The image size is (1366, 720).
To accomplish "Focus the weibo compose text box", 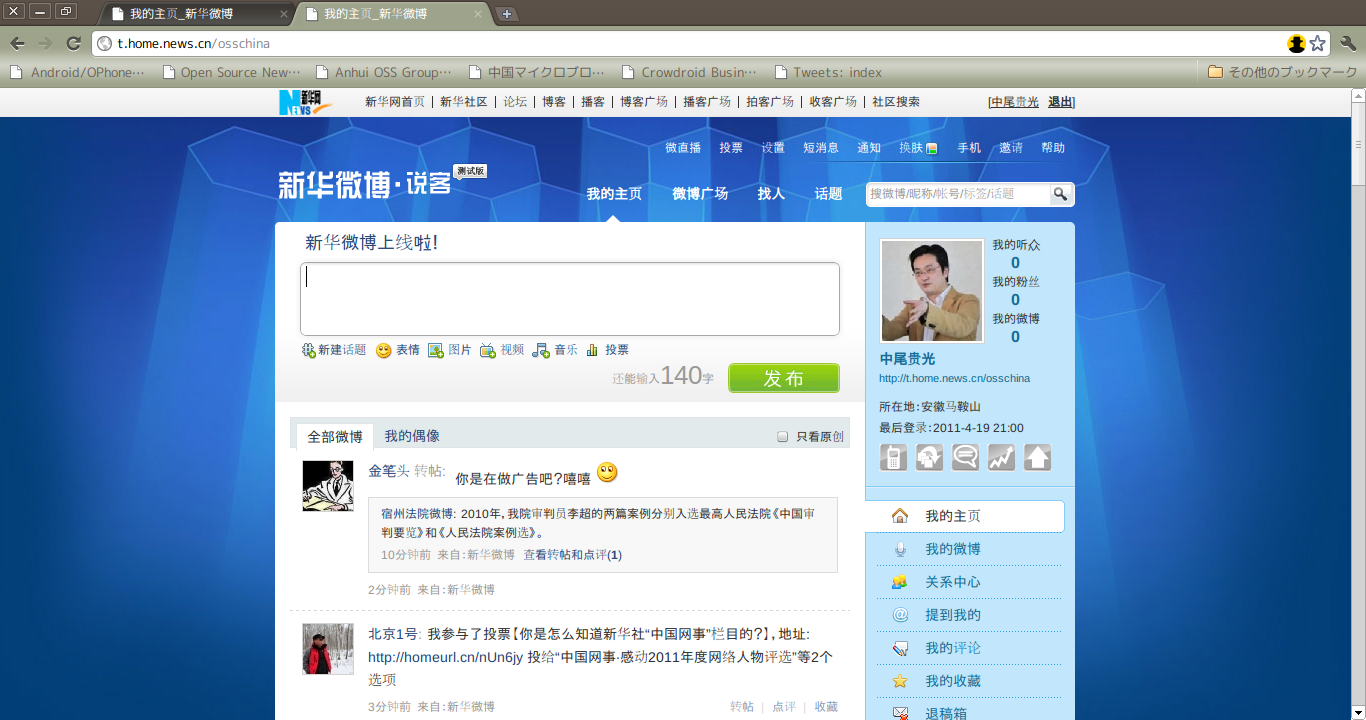I will pyautogui.click(x=570, y=299).
